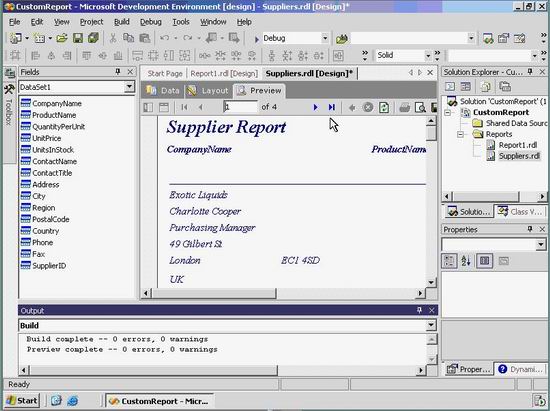Click the Refresh report icon
The width and height of the screenshot is (550, 411).
coord(384,107)
